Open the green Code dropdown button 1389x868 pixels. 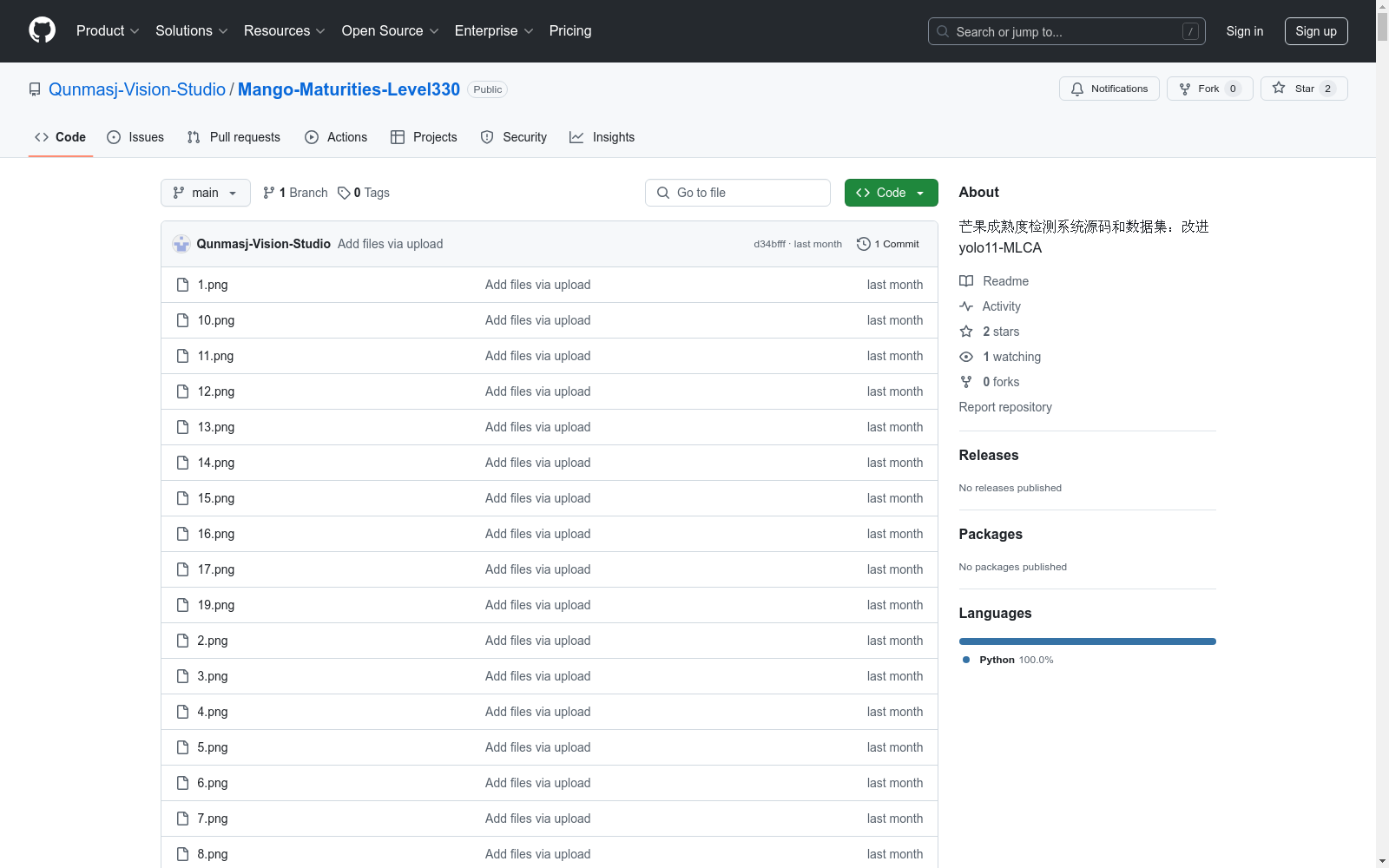(892, 193)
